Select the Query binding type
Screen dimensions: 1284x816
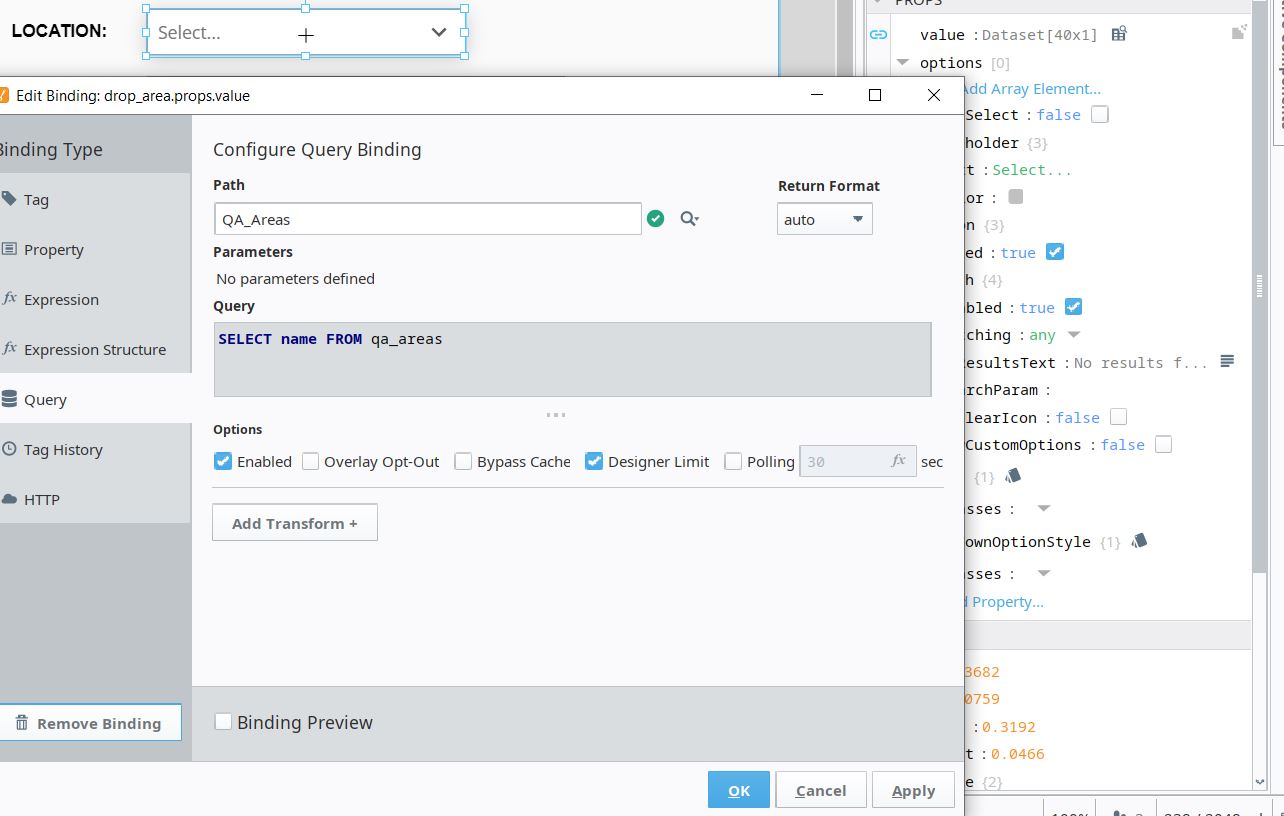95,399
